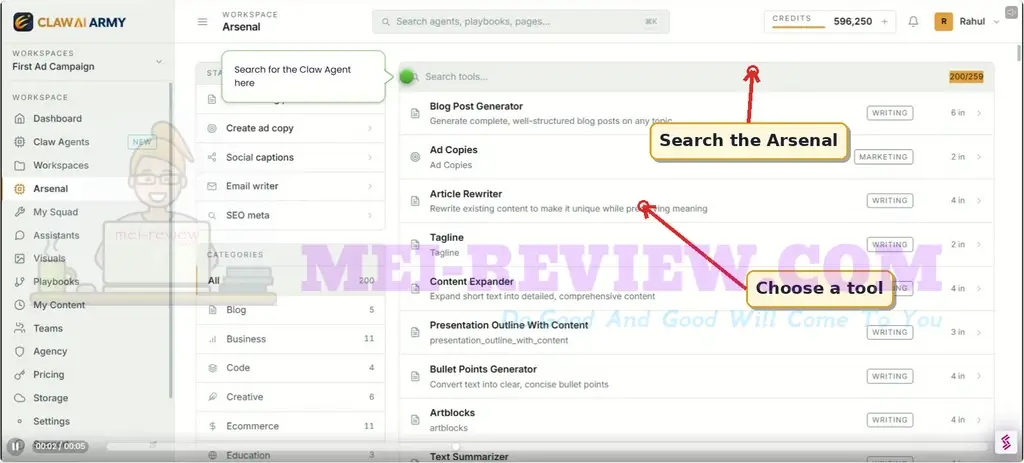1024x463 pixels.
Task: Toggle the hamburger menu icon
Action: [202, 22]
